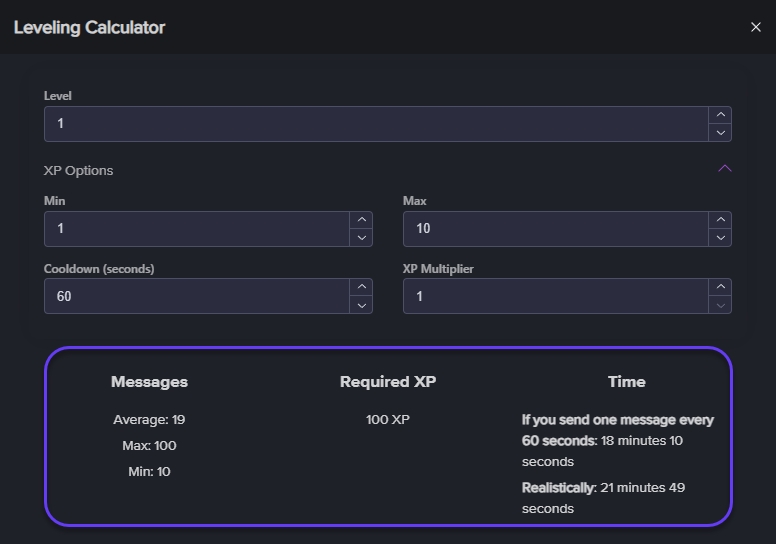Close the Leveling Calculator dialog
The width and height of the screenshot is (776, 544).
(x=755, y=27)
